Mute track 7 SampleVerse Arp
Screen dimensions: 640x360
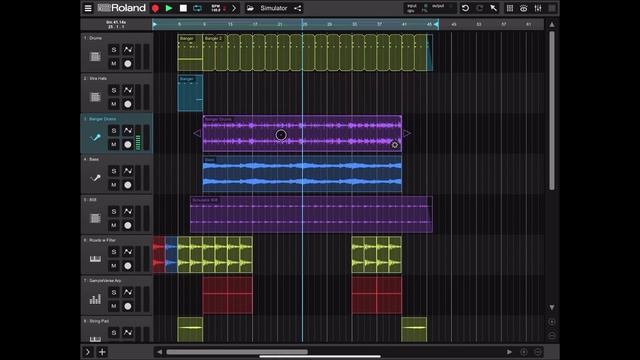[114, 306]
